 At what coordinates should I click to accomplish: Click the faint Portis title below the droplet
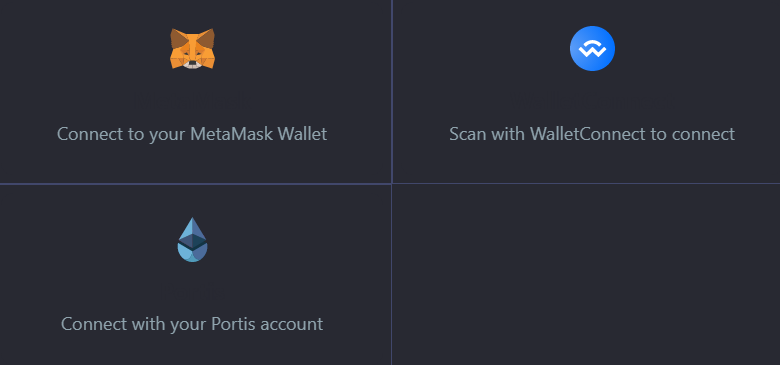pos(192,292)
